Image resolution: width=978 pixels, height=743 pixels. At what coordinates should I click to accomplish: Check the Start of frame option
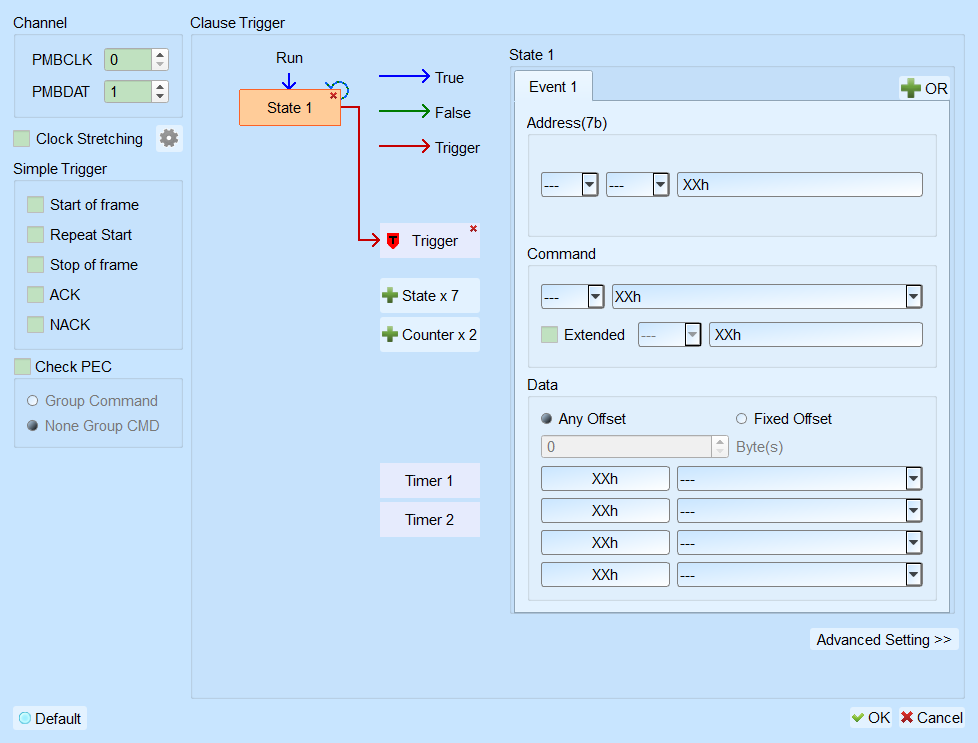point(36,205)
